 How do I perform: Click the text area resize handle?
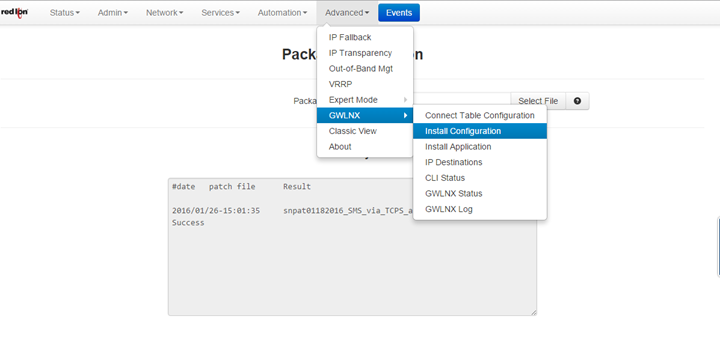coord(533,312)
